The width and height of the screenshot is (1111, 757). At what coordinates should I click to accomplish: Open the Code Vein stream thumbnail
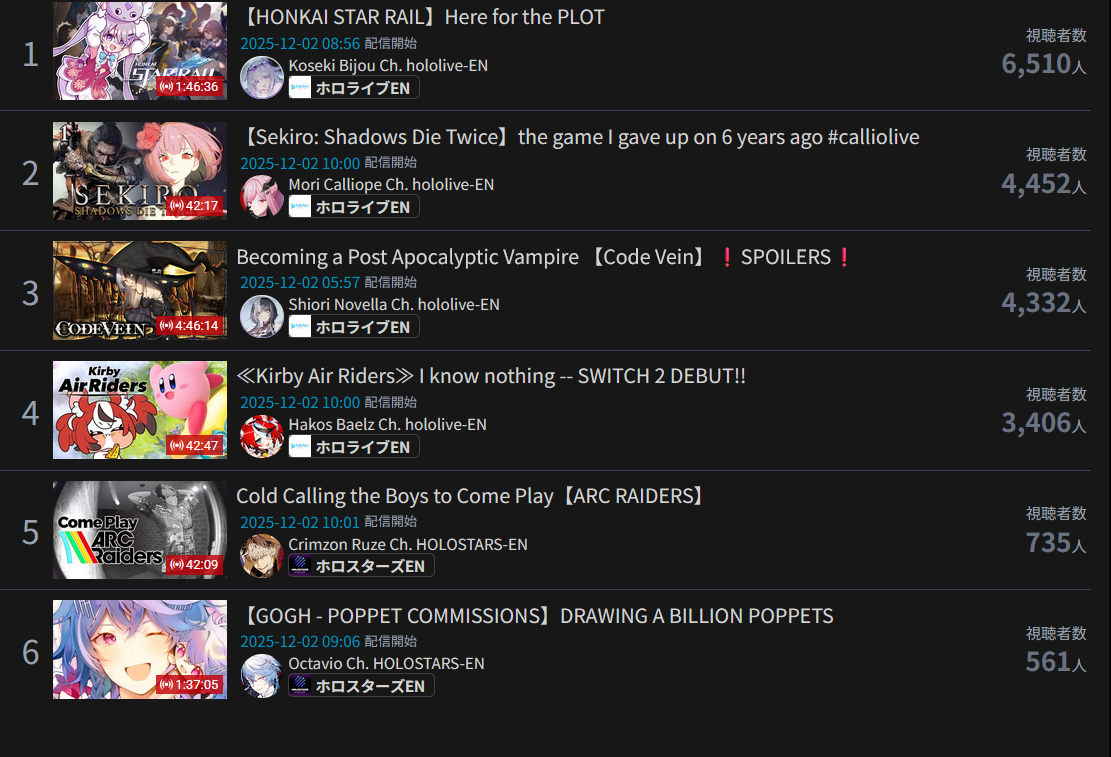pyautogui.click(x=140, y=291)
